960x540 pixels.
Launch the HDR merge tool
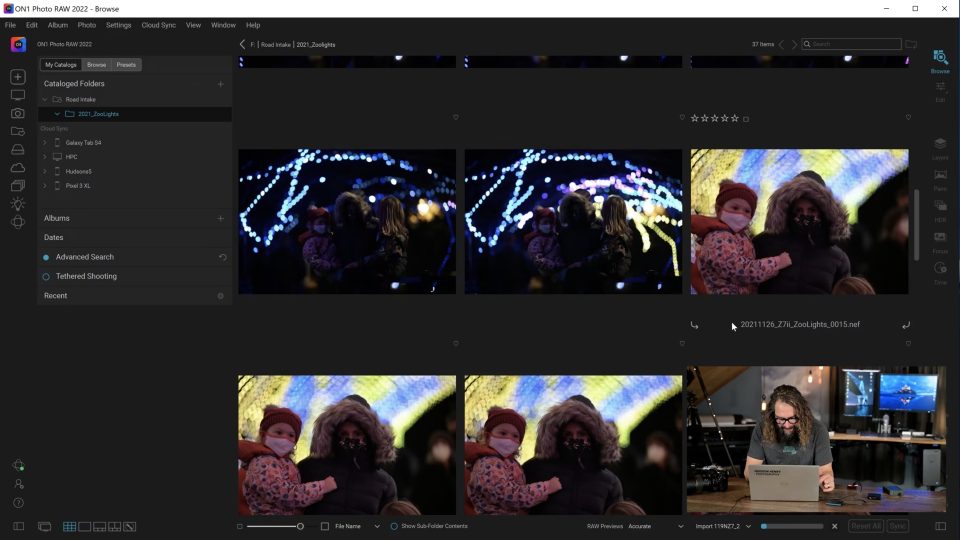(940, 206)
